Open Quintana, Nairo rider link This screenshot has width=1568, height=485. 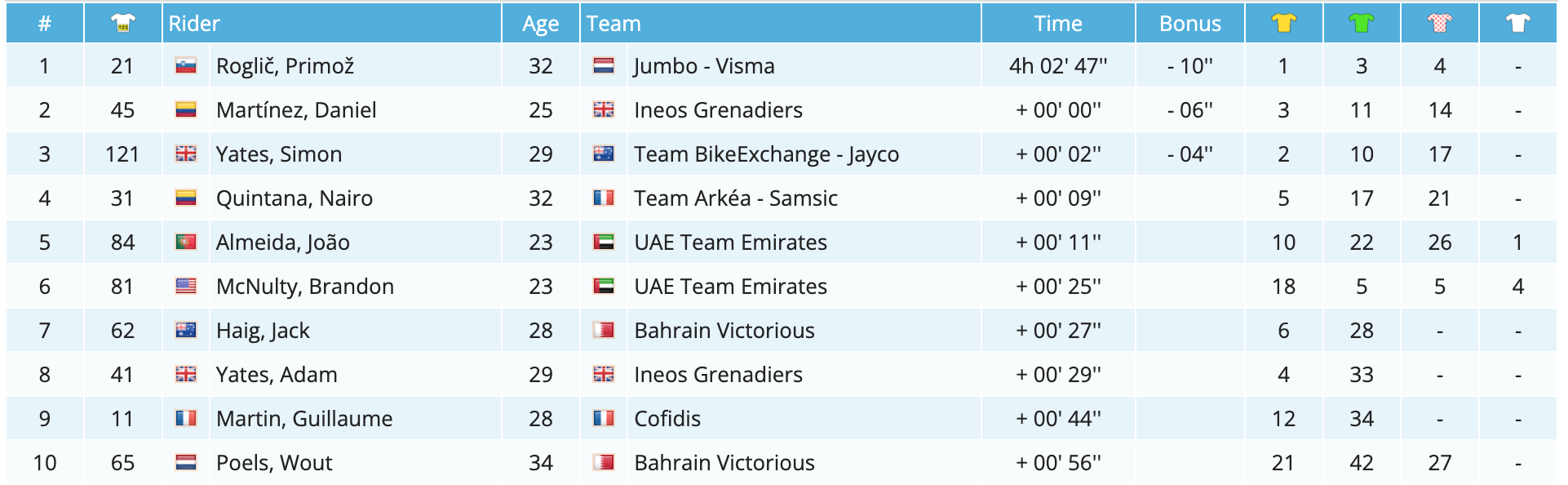click(294, 198)
